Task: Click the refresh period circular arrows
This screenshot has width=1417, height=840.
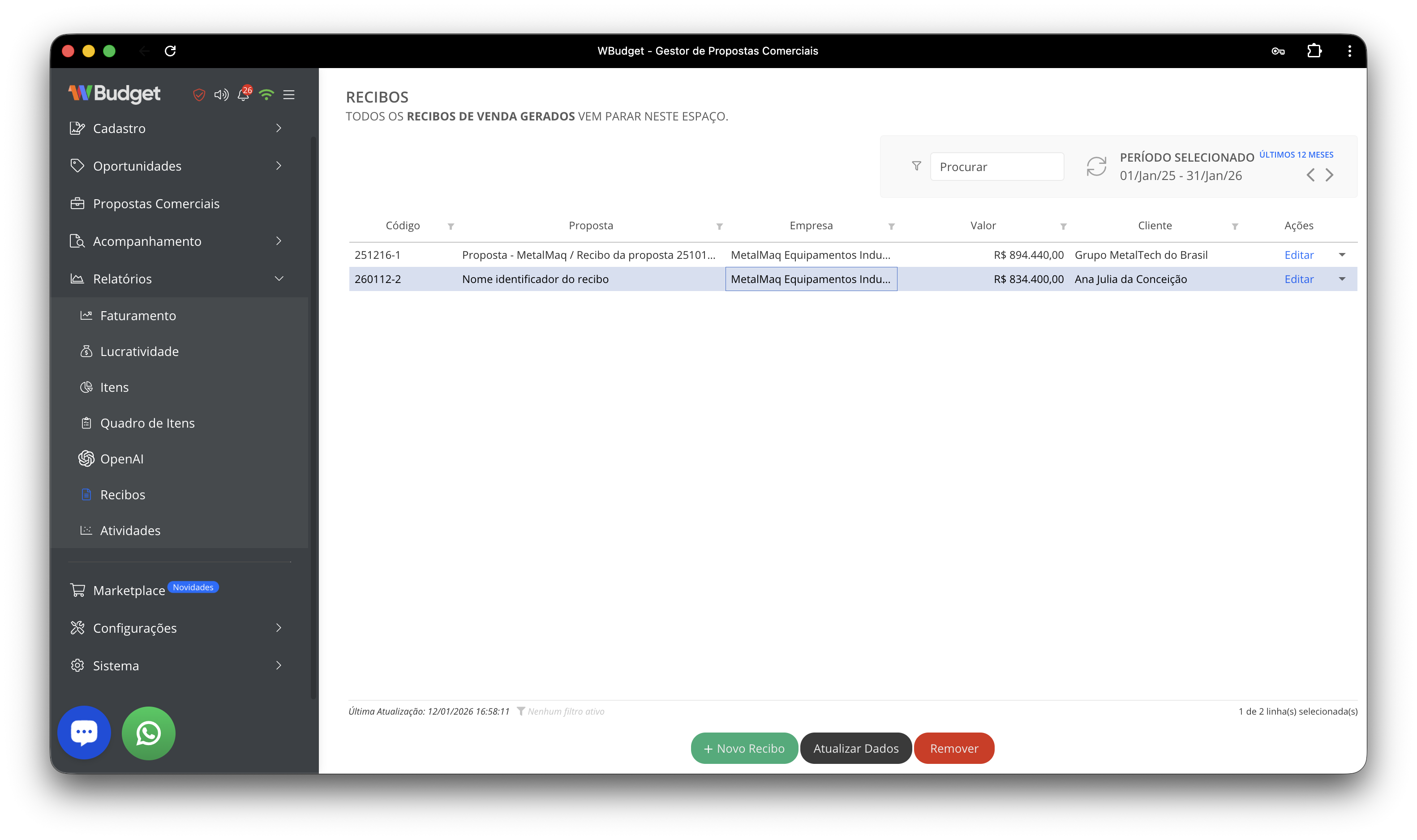Action: point(1096,167)
